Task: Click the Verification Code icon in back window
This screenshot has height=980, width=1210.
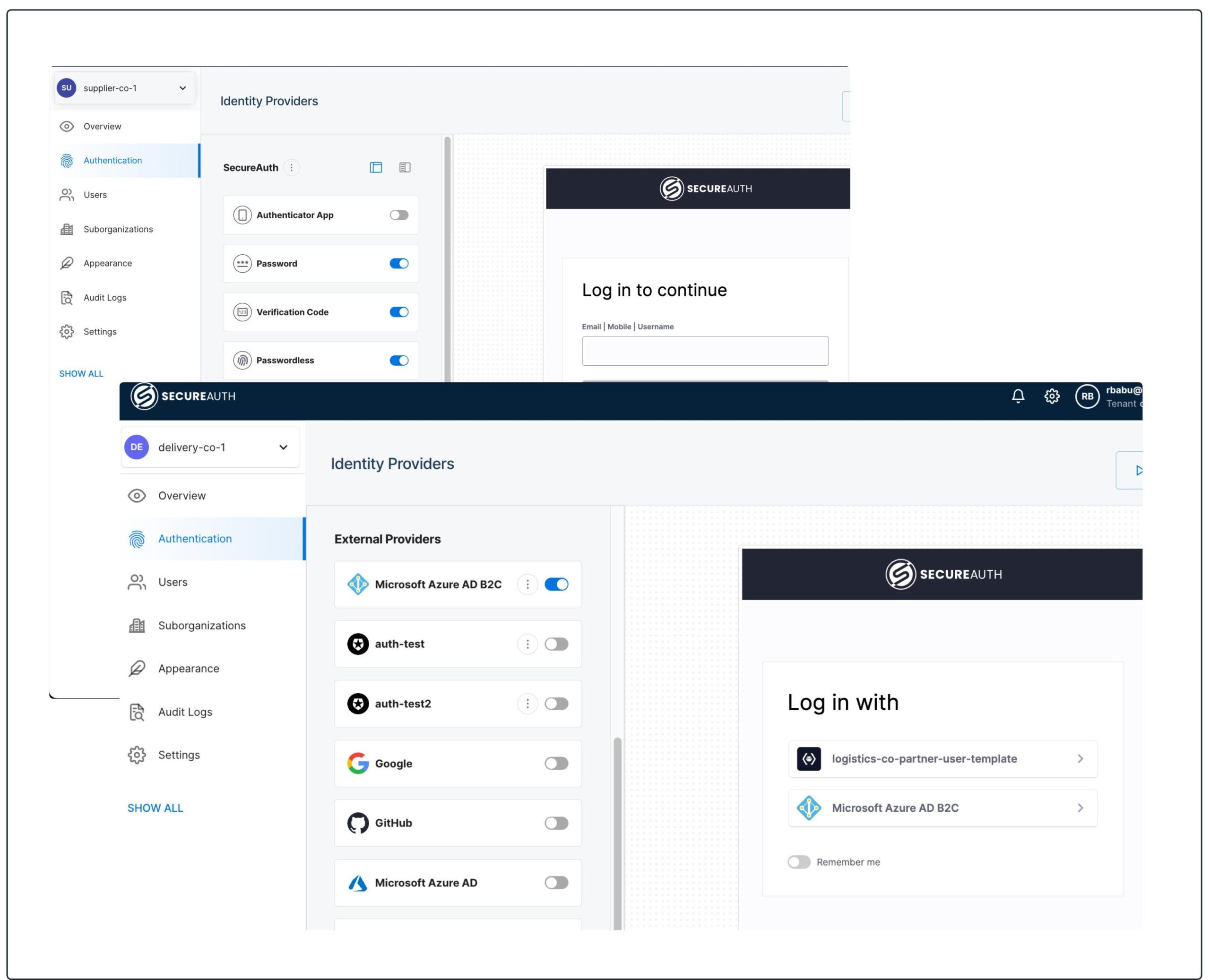Action: coord(242,312)
